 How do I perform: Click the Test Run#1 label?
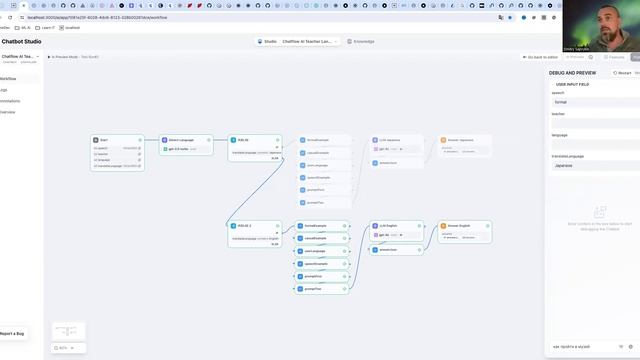(90, 57)
